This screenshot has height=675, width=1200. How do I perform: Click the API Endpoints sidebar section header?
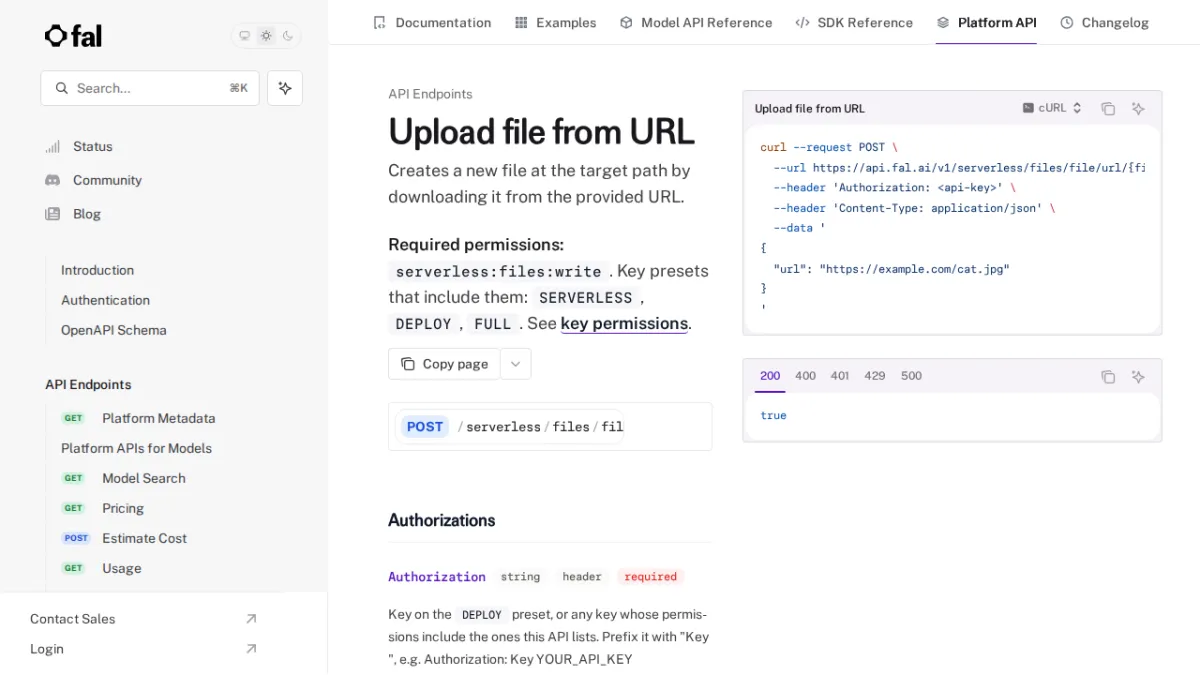click(x=88, y=384)
